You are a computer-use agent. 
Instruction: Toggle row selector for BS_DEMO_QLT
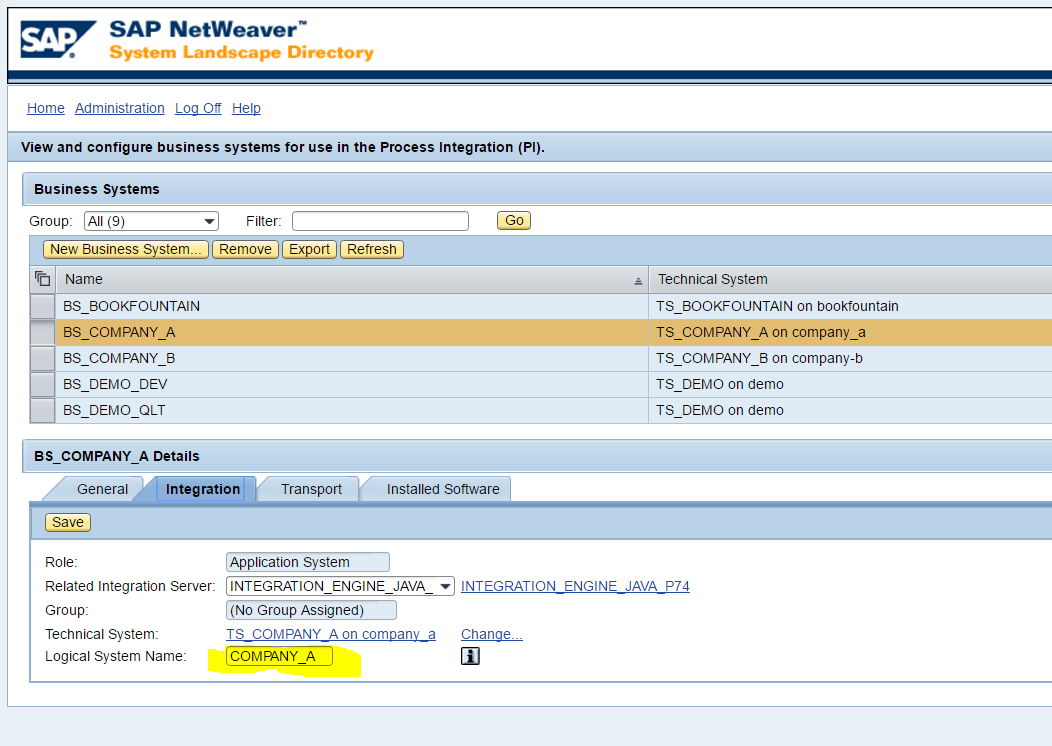coord(42,410)
